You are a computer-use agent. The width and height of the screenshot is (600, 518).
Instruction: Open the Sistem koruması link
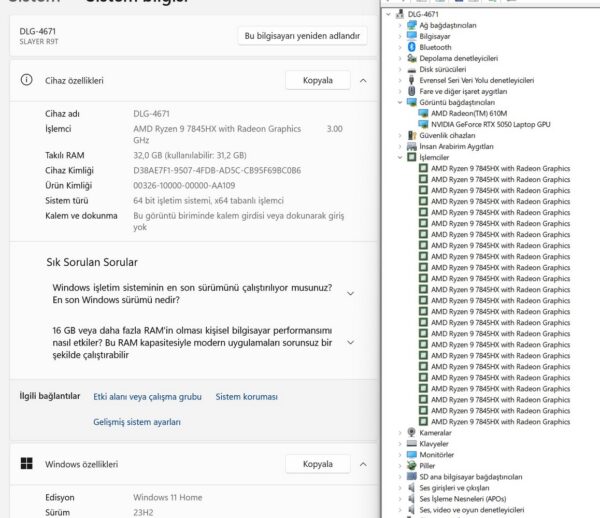point(246,396)
